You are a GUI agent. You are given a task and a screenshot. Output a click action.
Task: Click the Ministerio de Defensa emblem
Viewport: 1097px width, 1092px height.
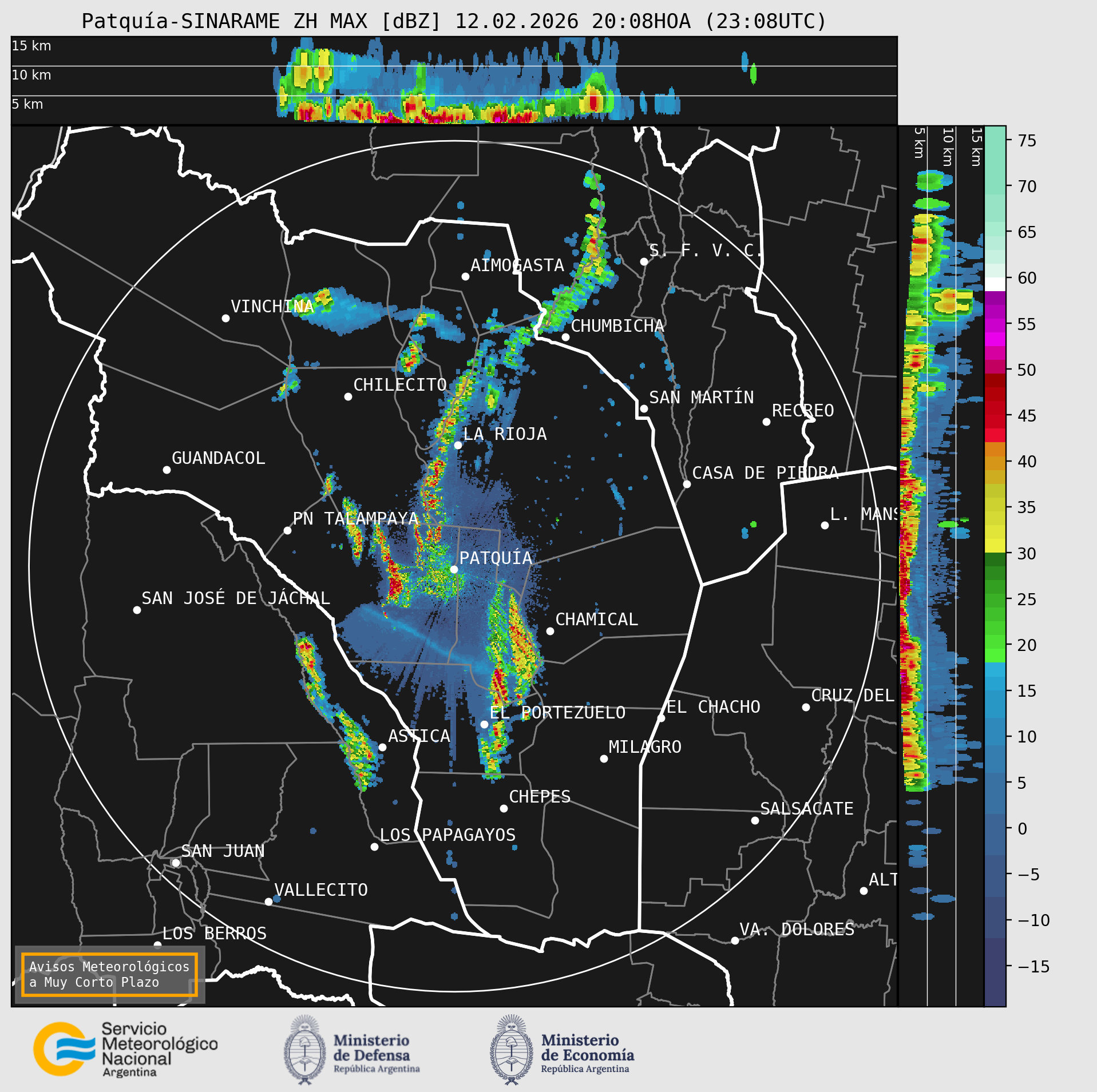pos(304,1050)
